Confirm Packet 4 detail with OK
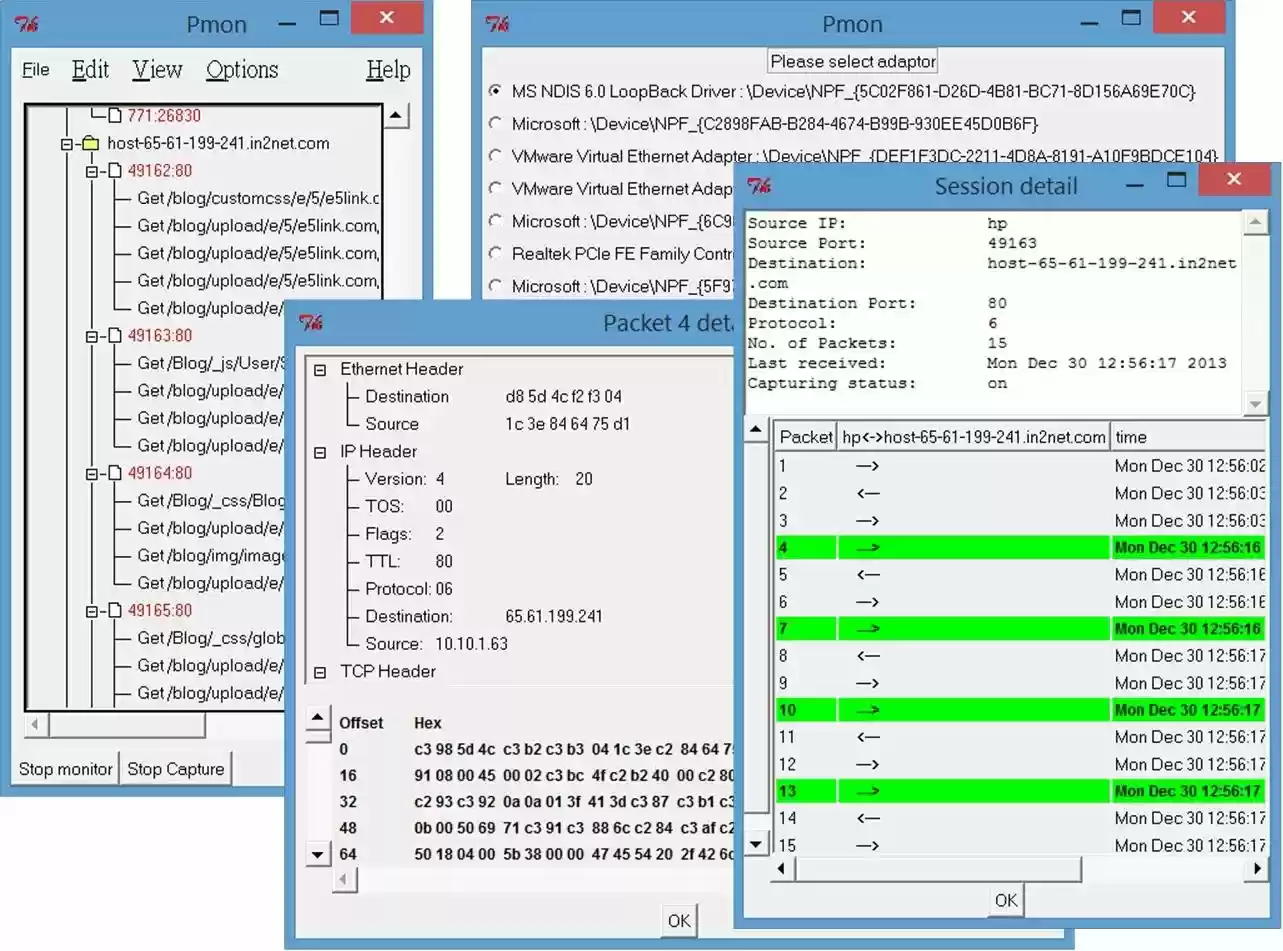Viewport: 1283px width, 951px height. pos(678,920)
